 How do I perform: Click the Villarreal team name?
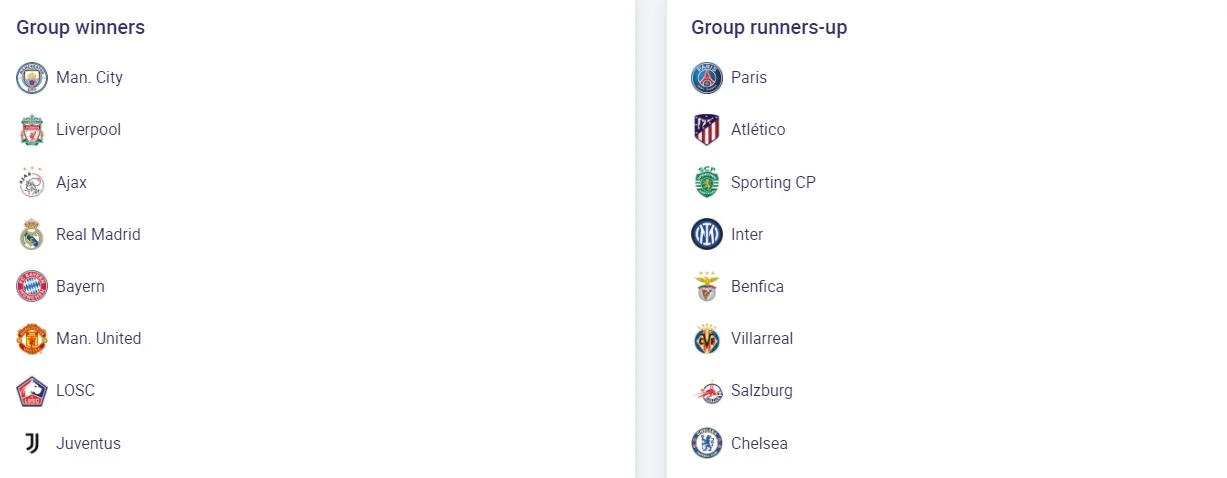[762, 339]
